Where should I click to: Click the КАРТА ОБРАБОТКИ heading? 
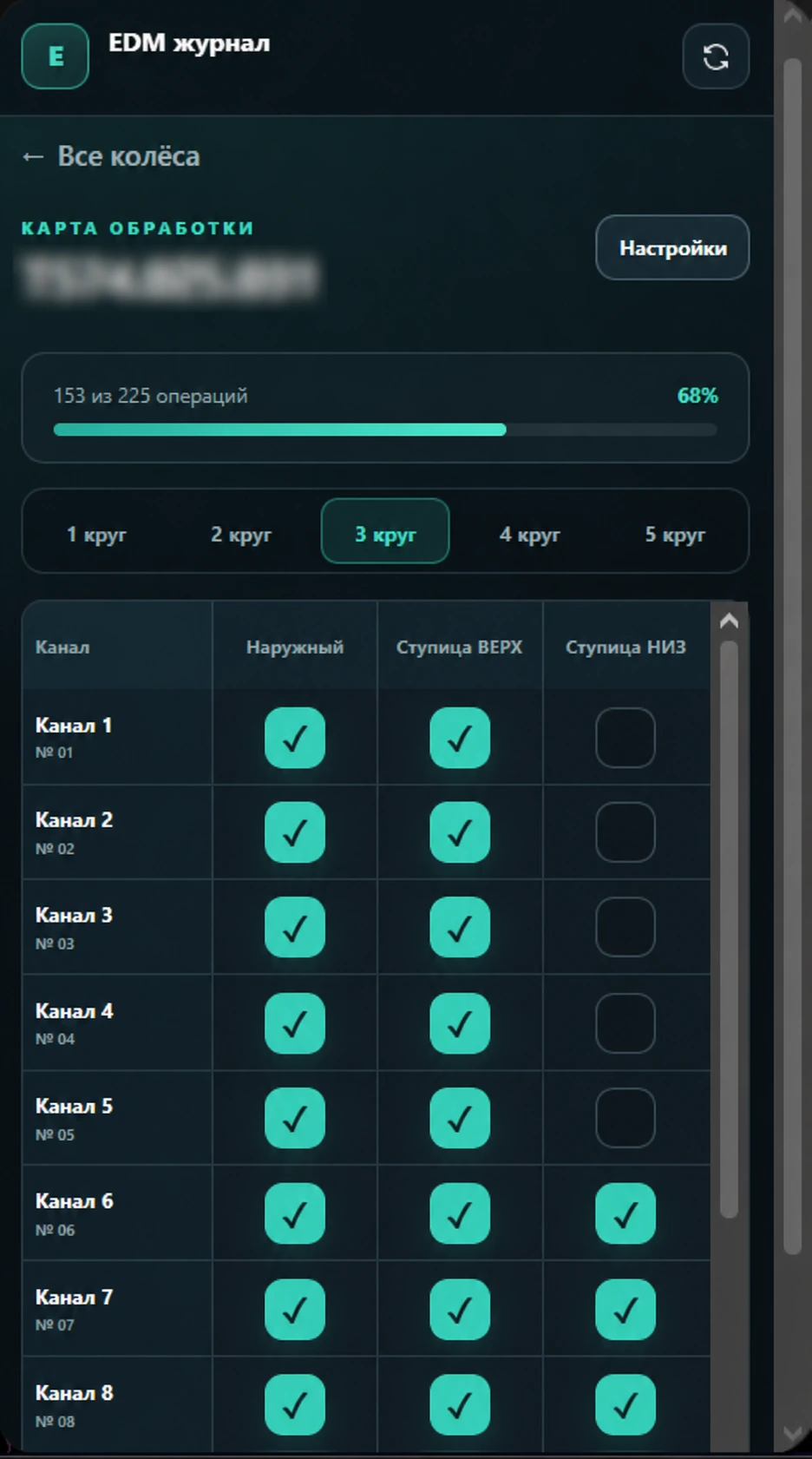pyautogui.click(x=138, y=228)
